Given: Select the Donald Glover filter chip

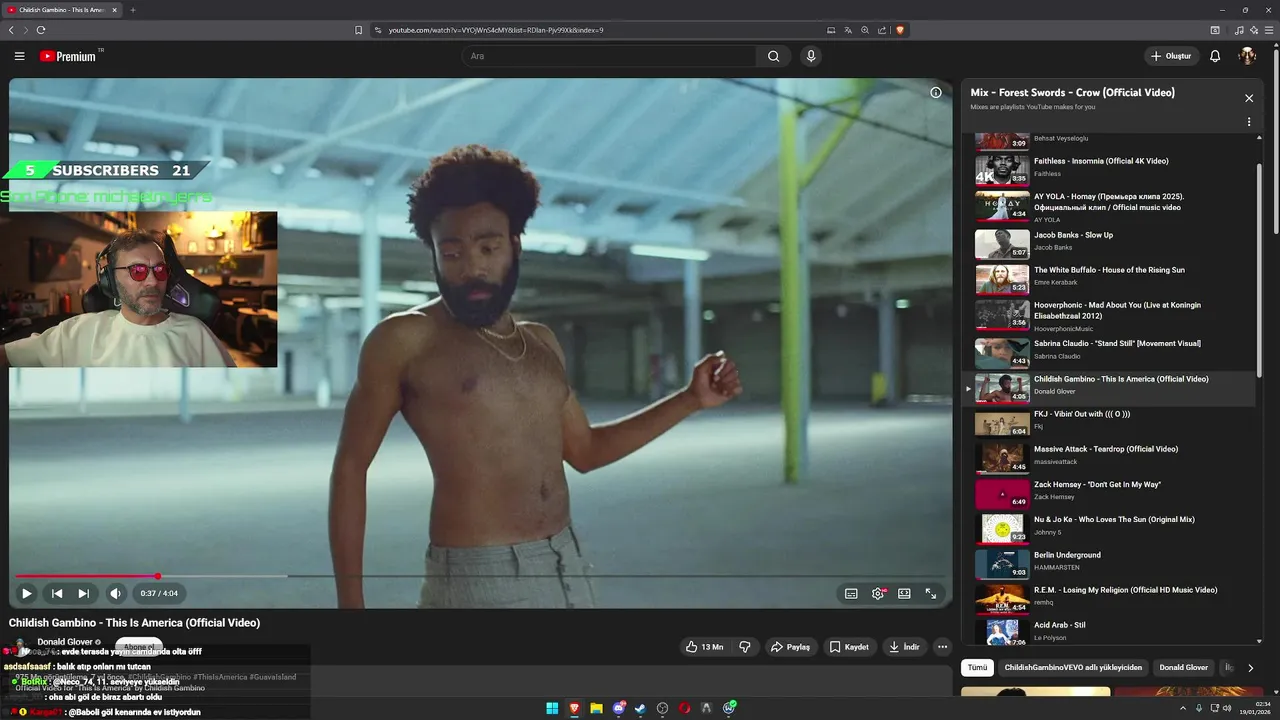Looking at the screenshot, I should 1183,668.
